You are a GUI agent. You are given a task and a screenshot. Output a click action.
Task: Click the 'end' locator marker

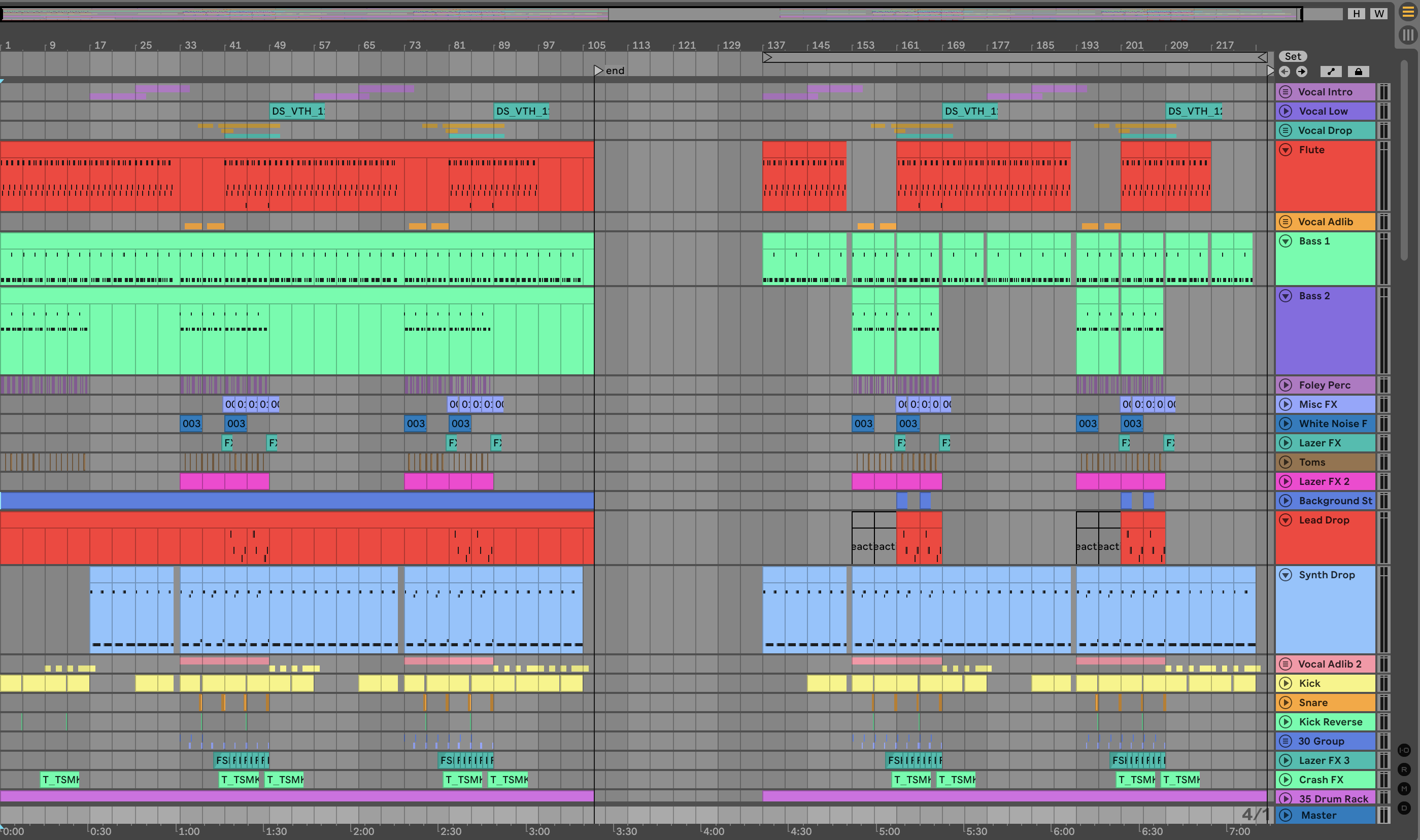point(599,71)
